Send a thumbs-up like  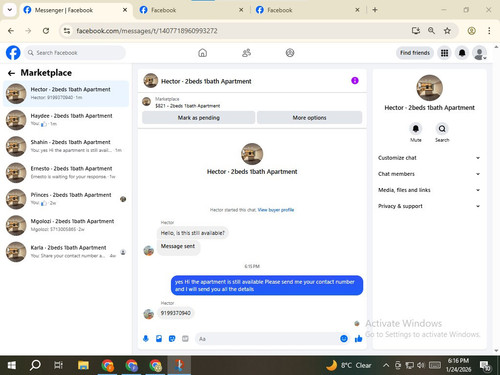coord(358,339)
